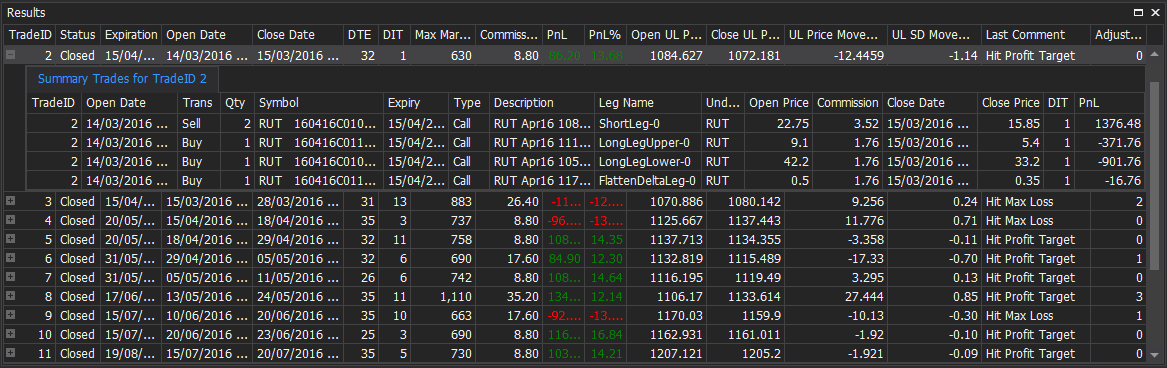Maximize the Results panel

(1137, 13)
